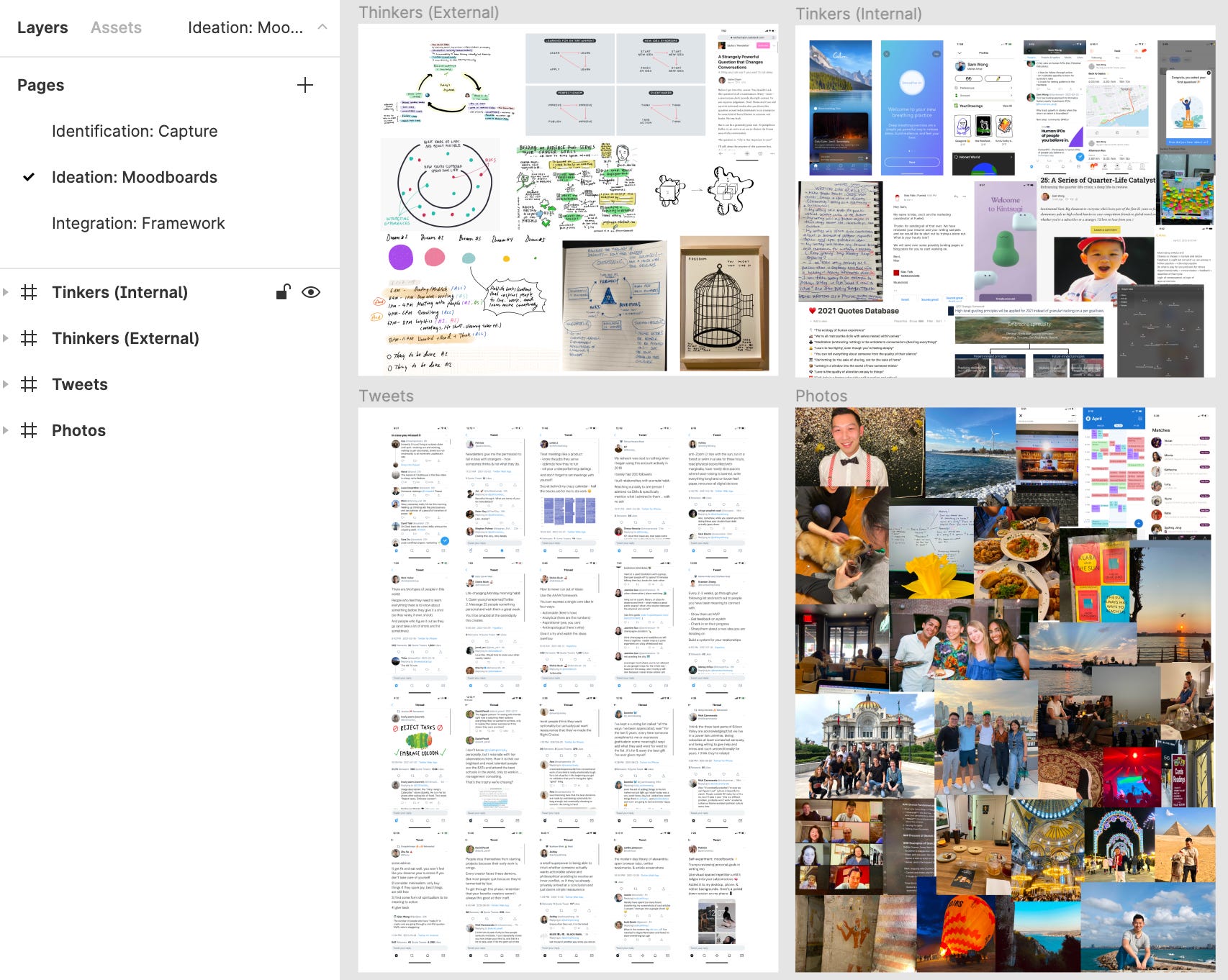Expand the Thinkers (External) layer arrow
Image resolution: width=1228 pixels, height=980 pixels.
coord(6,338)
